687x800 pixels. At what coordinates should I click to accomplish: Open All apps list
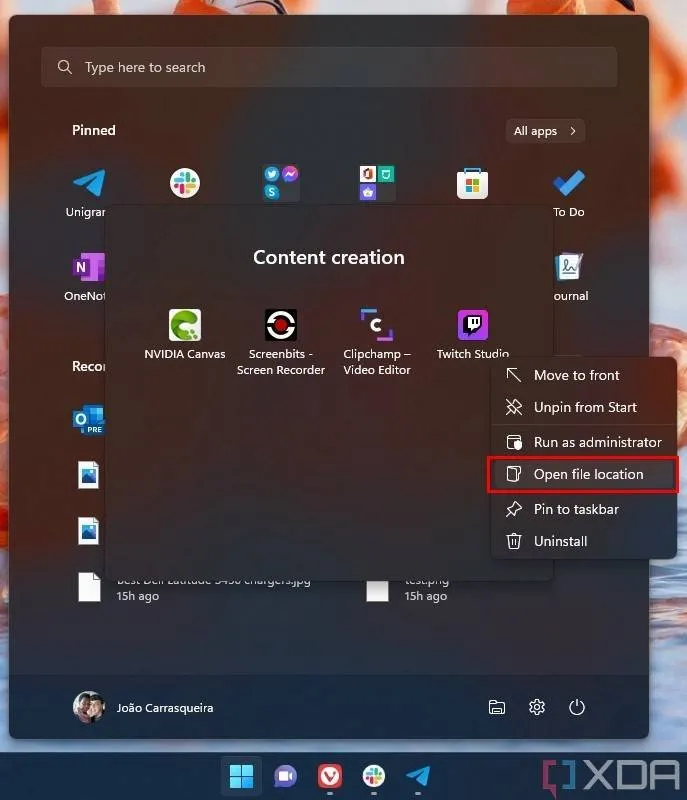click(545, 131)
